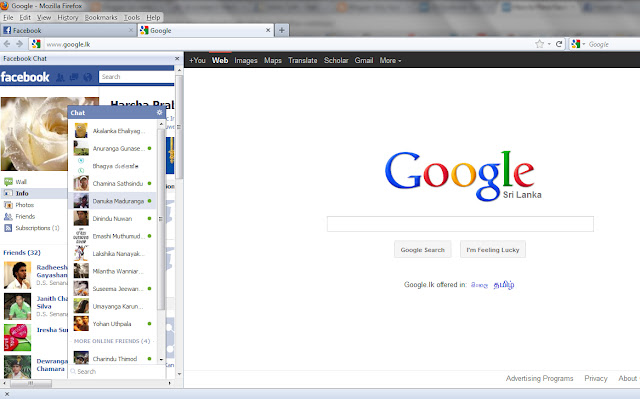Viewport: 640px width, 399px height.
Task: Open the History menu
Action: pyautogui.click(x=68, y=18)
